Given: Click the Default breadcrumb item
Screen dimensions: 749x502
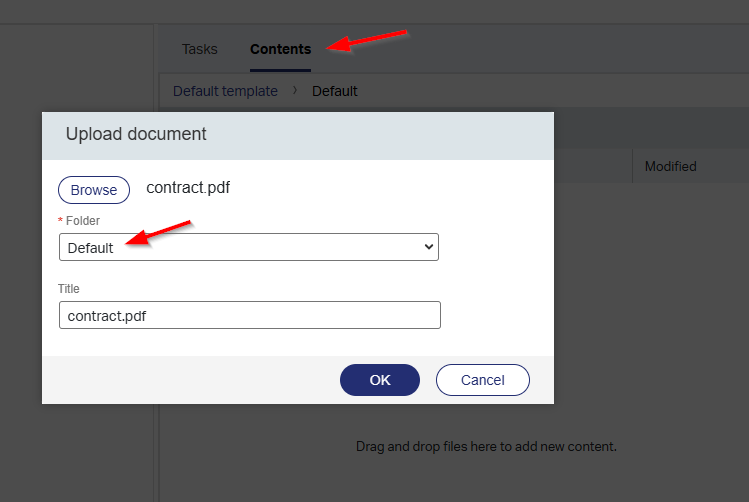Looking at the screenshot, I should pos(334,91).
